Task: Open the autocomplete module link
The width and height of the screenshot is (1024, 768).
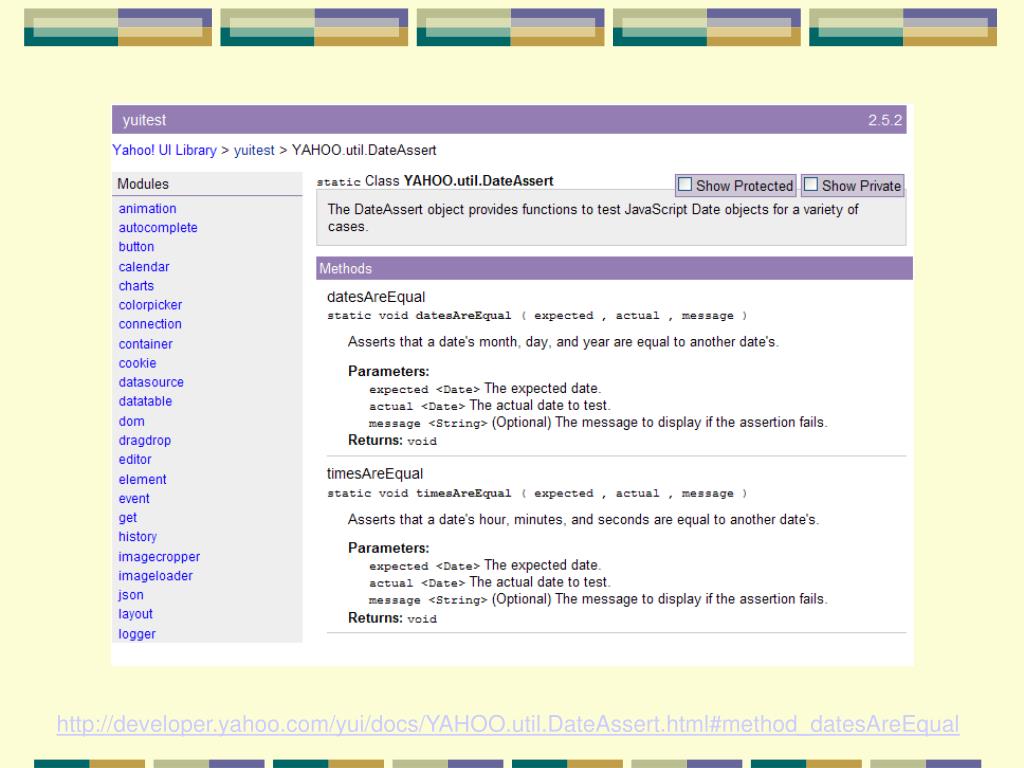Action: [x=157, y=227]
